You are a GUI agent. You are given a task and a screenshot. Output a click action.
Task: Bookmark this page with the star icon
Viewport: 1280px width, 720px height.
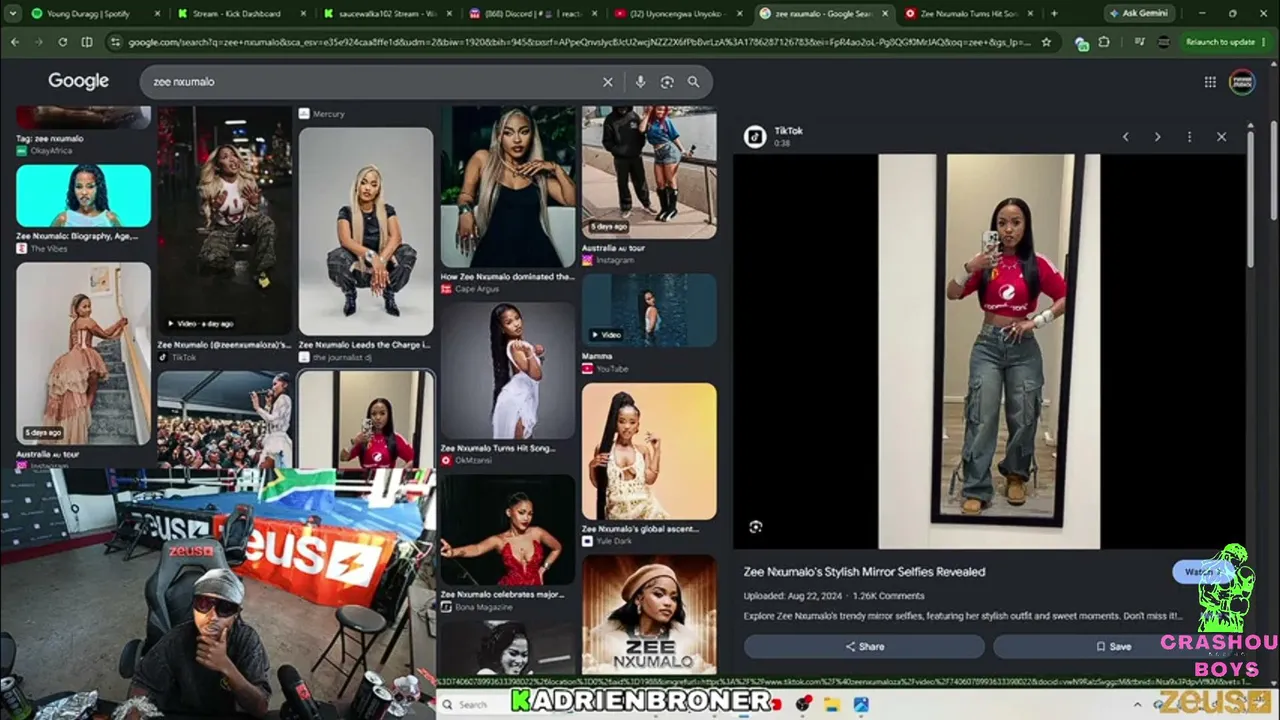click(x=1046, y=42)
